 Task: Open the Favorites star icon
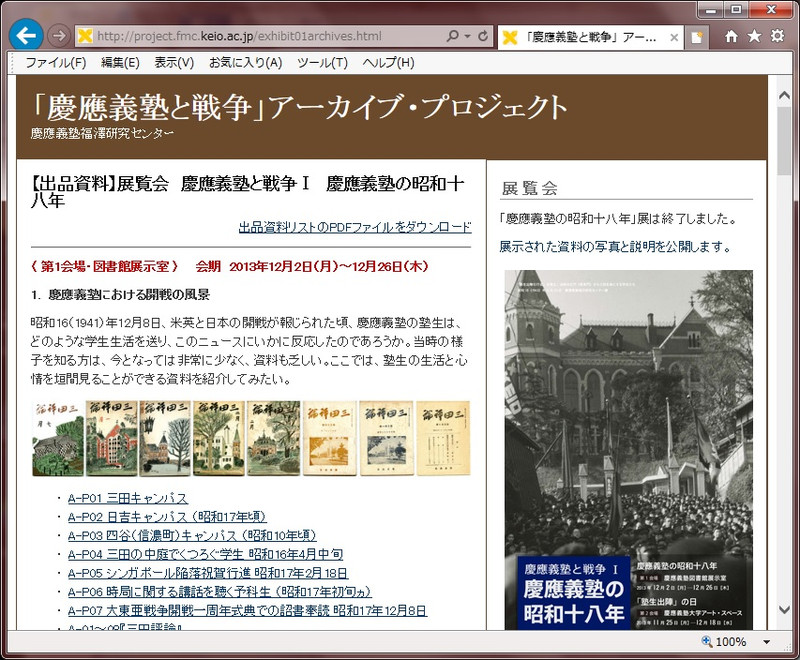pyautogui.click(x=755, y=36)
